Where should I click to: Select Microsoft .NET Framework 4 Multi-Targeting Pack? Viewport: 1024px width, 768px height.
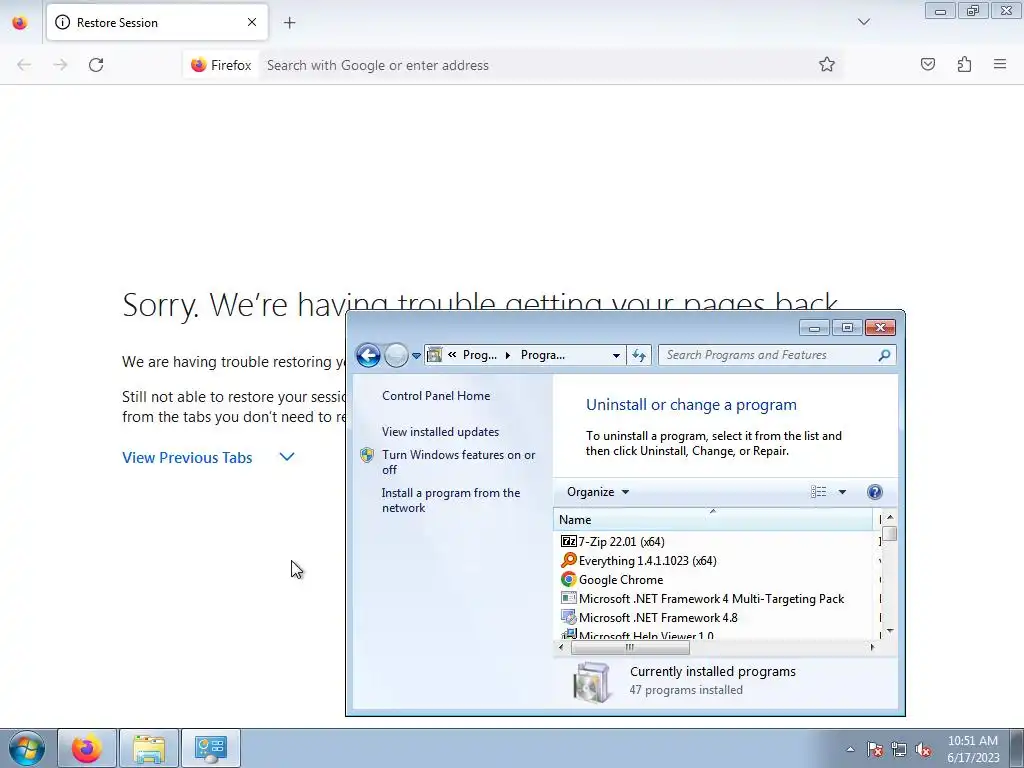point(711,598)
